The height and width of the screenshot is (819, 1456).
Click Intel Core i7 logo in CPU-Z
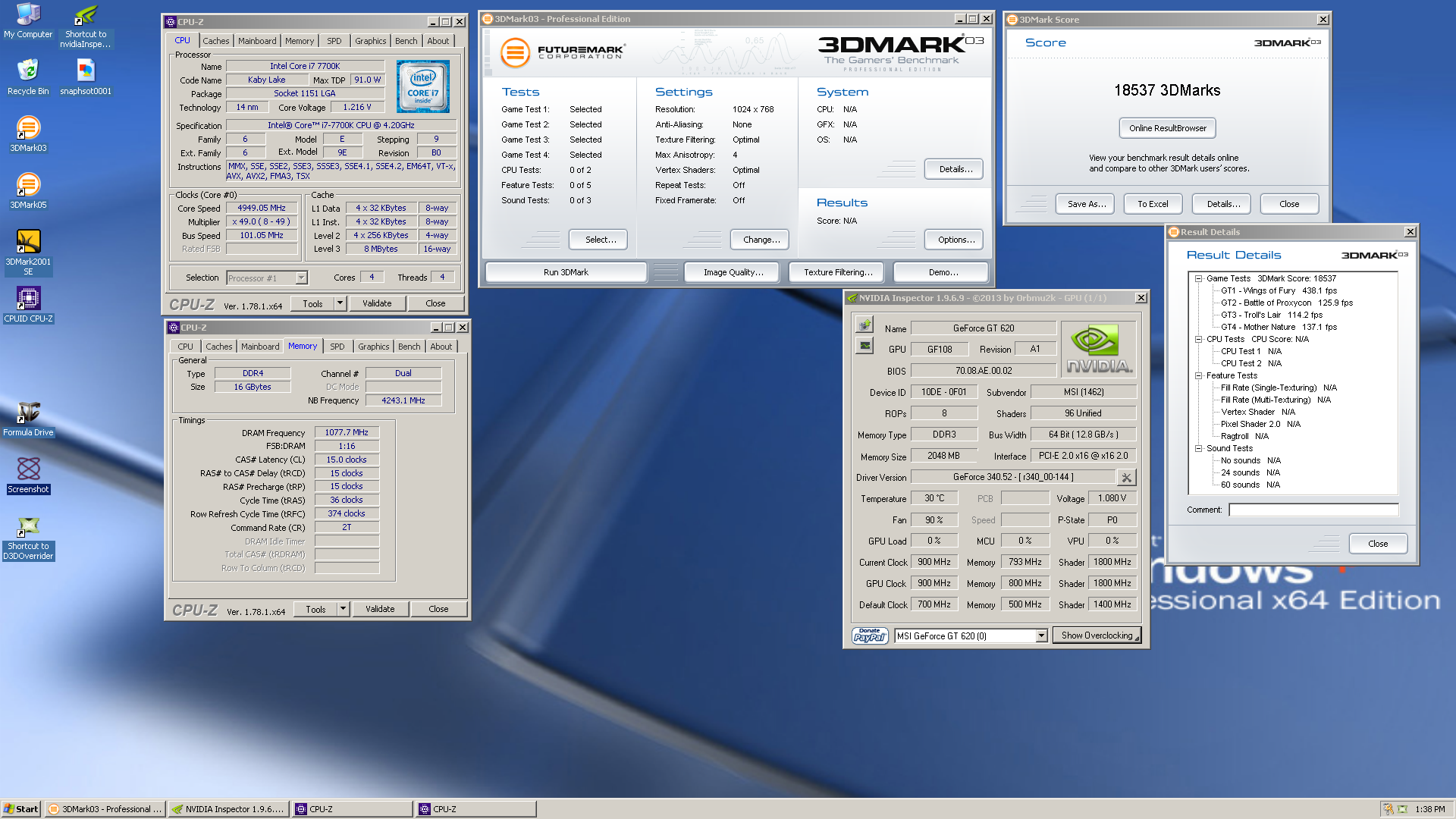click(x=423, y=87)
